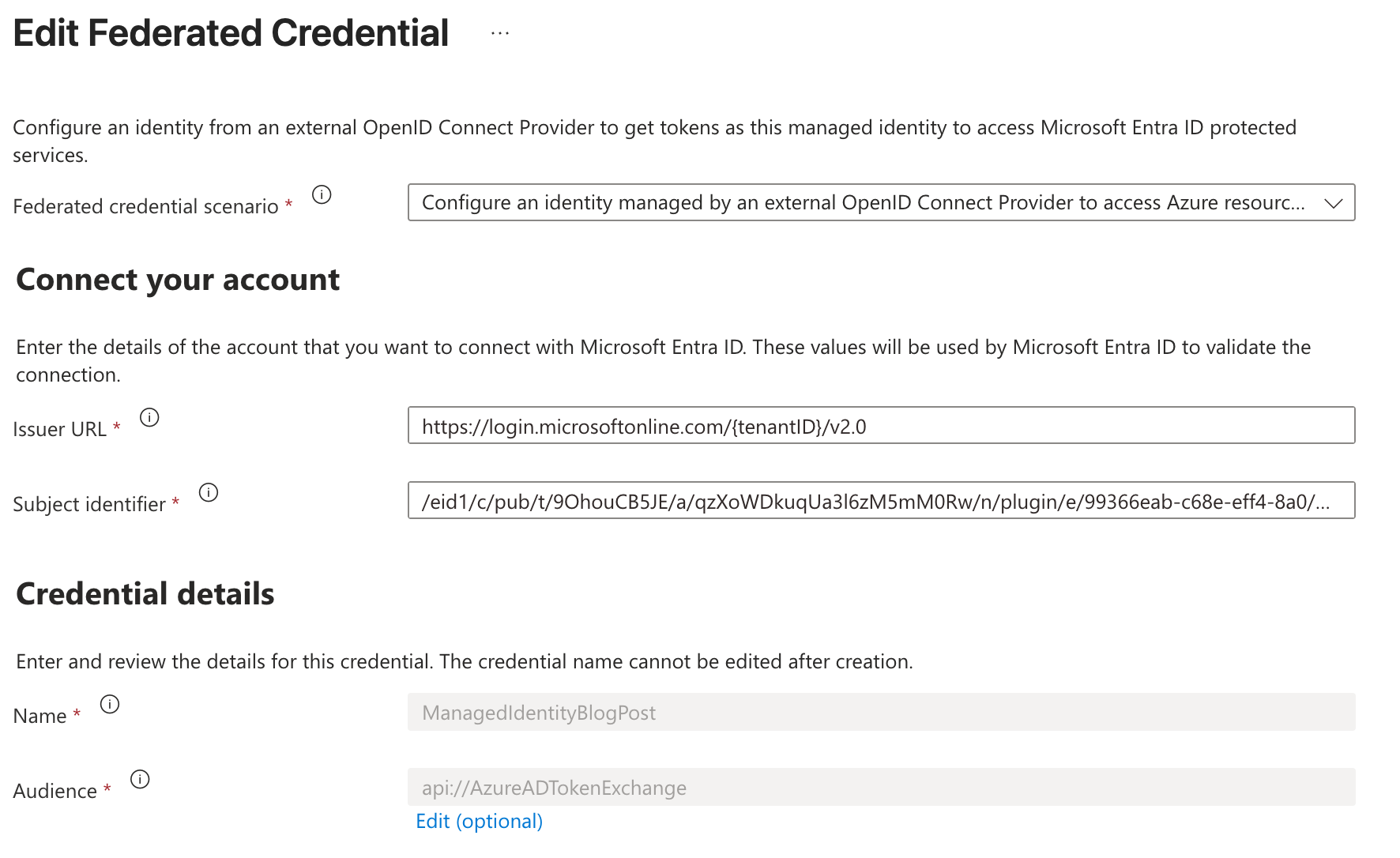This screenshot has height=858, width=1400.
Task: Click the Connect your account heading
Action: click(178, 280)
